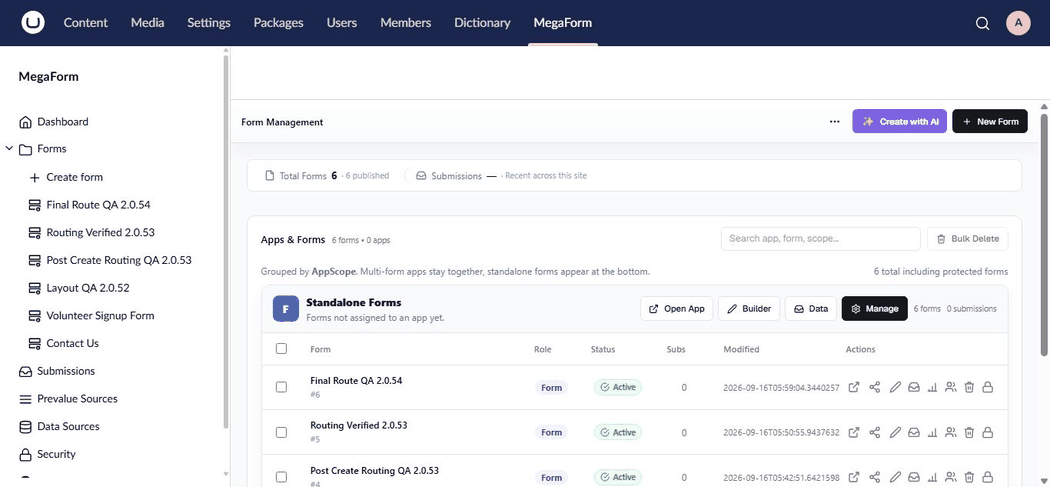Select Routing Verified 2.0.53 in sidebar tree

pyautogui.click(x=100, y=232)
